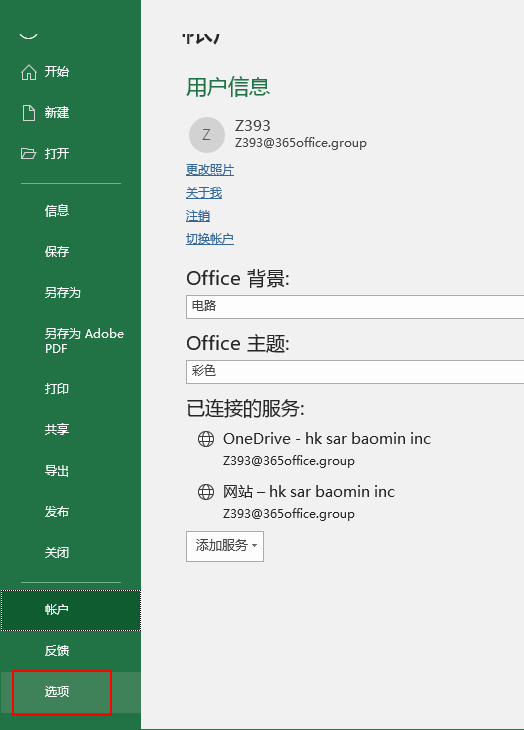Click the email Z393@365office.group under the name
The image size is (524, 730).
301,142
